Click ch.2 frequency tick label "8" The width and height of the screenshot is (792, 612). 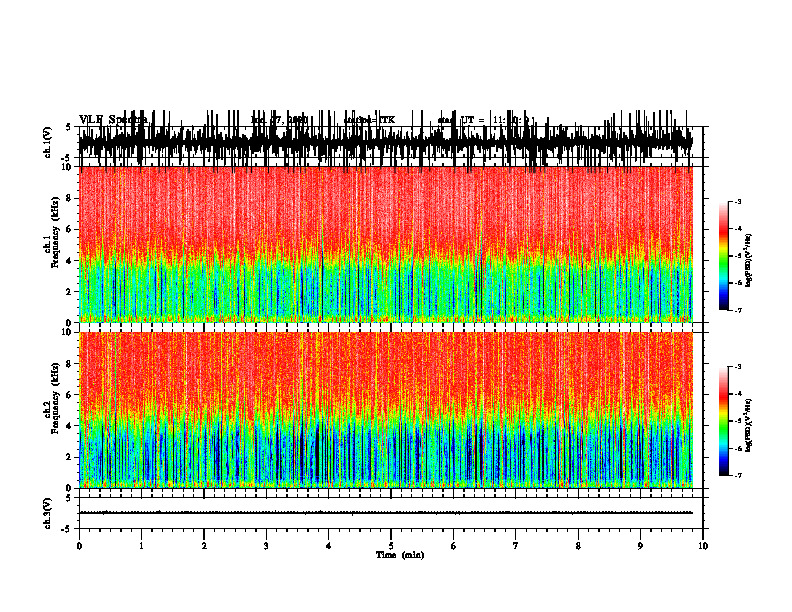pyautogui.click(x=70, y=364)
